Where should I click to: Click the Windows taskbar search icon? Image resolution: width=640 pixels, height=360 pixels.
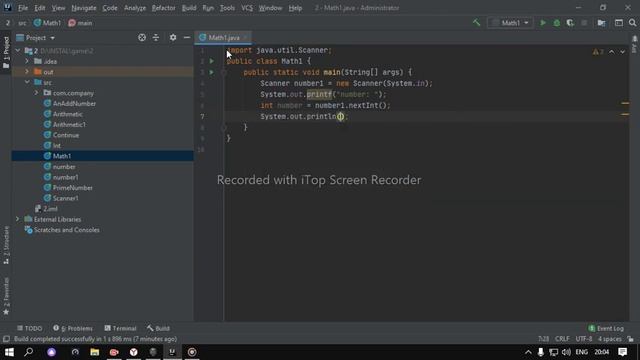tap(29, 352)
